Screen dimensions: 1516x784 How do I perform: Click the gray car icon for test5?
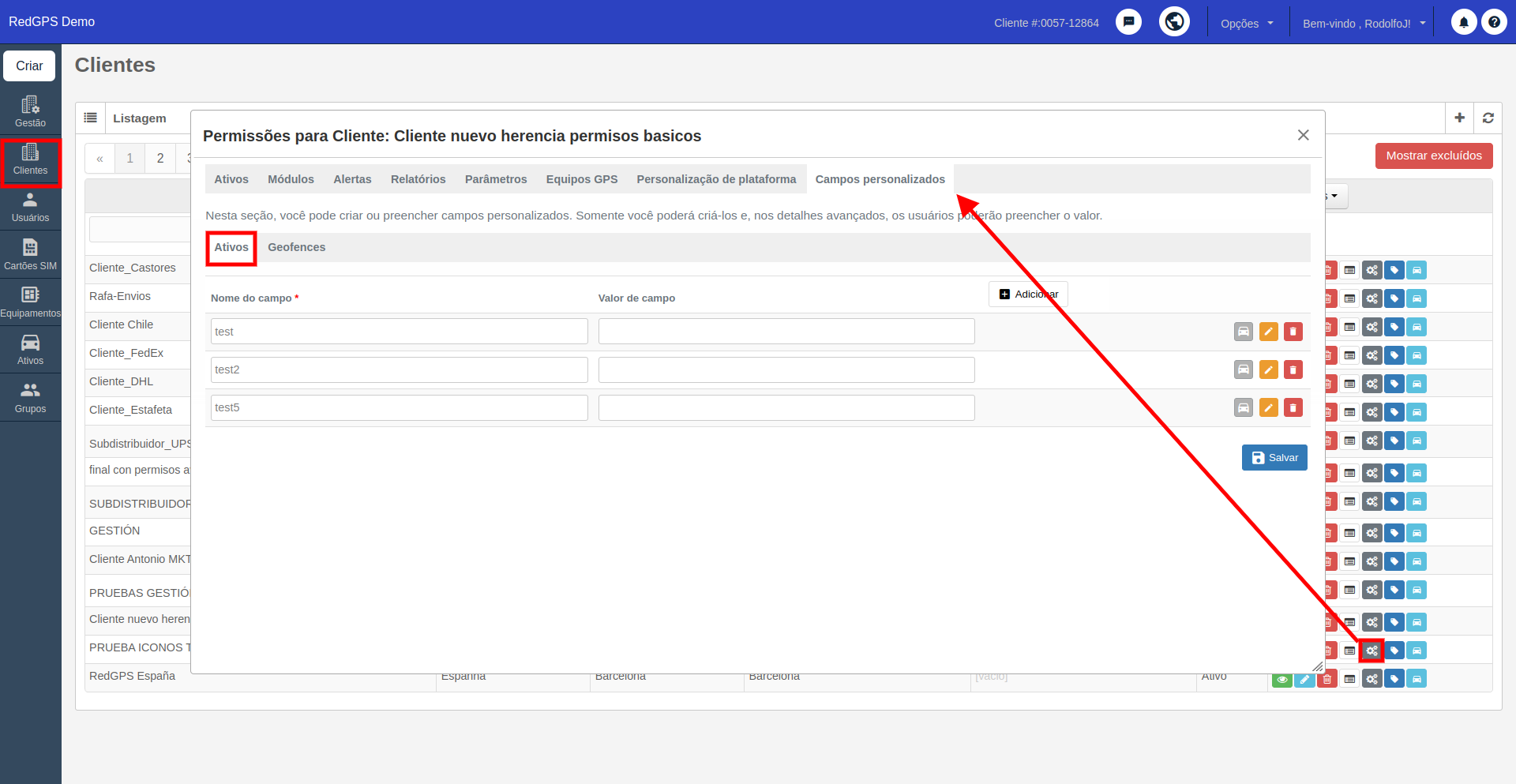pos(1243,407)
